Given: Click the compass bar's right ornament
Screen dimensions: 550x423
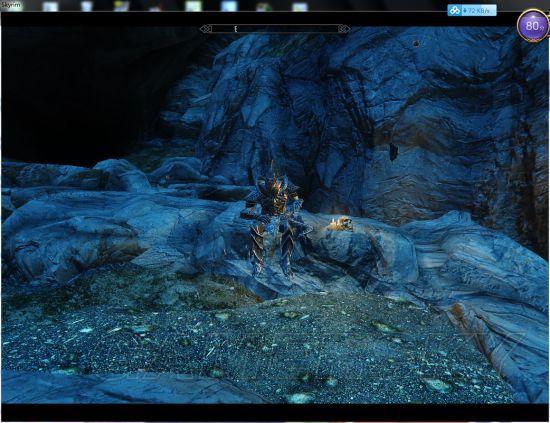Looking at the screenshot, I should 344,29.
